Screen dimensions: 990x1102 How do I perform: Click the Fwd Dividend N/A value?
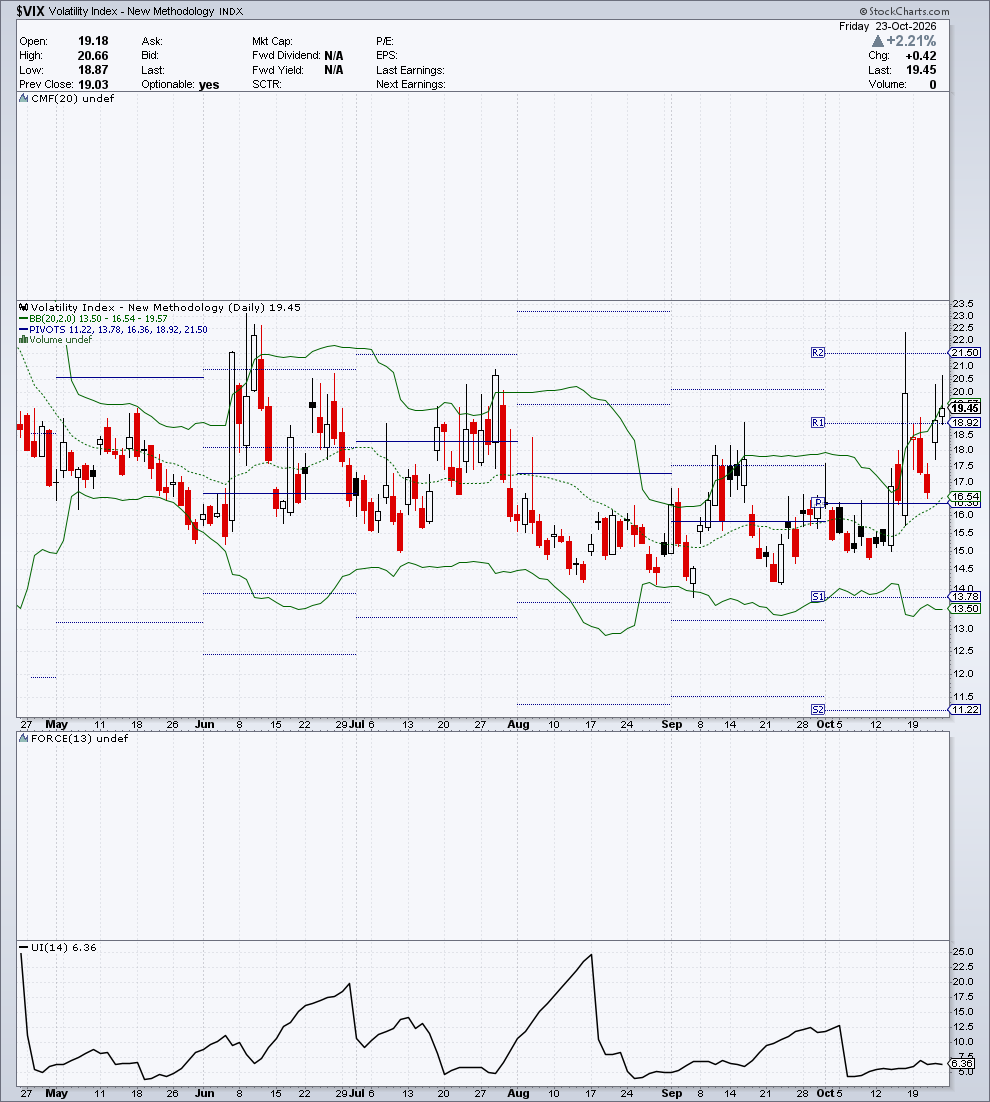[334, 56]
